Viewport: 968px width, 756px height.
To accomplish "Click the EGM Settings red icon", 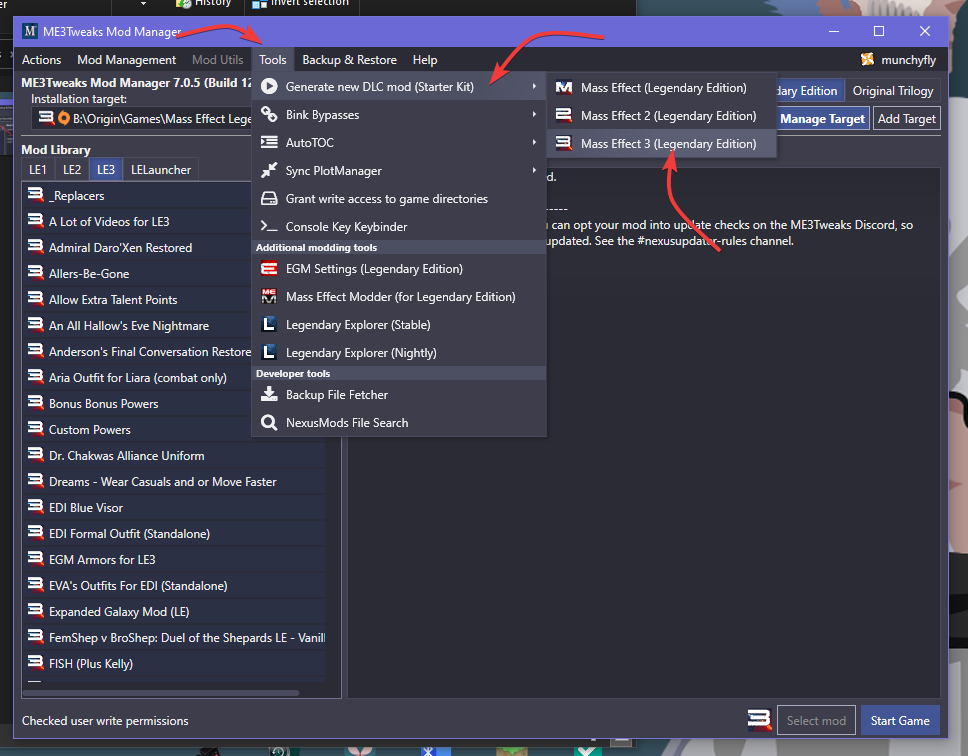I will coord(269,268).
